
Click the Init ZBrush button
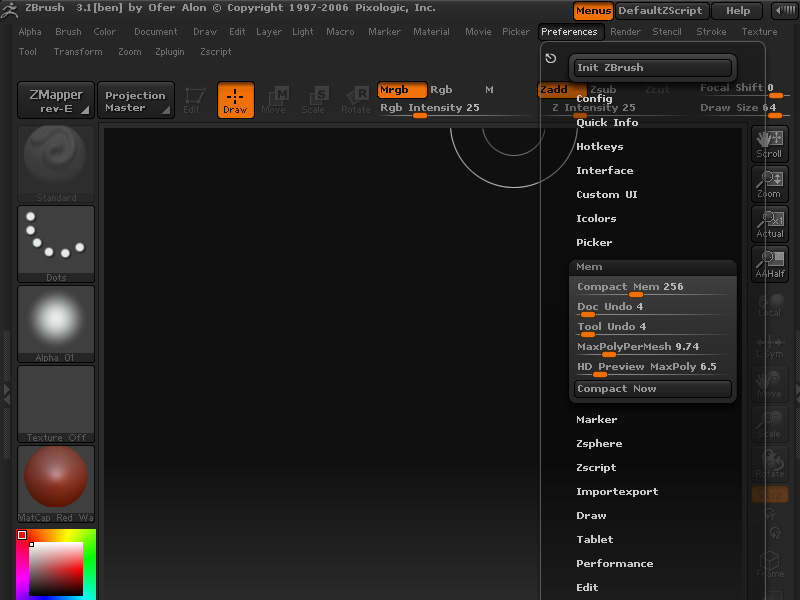click(x=653, y=68)
